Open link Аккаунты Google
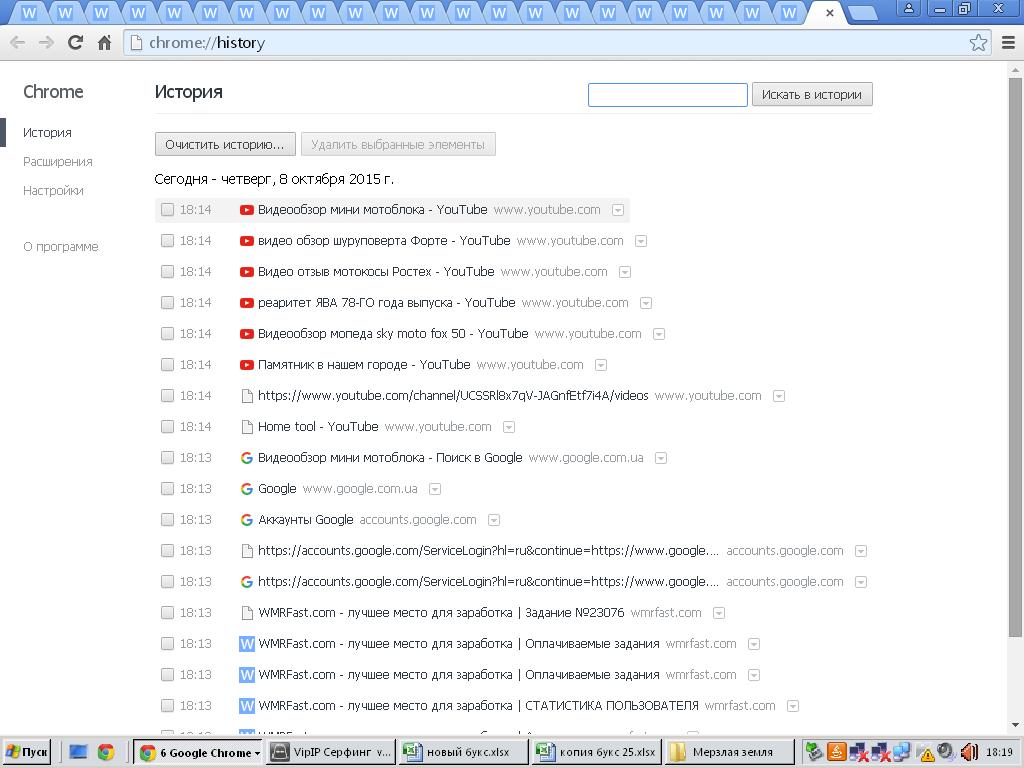The height and width of the screenshot is (768, 1024). (306, 520)
